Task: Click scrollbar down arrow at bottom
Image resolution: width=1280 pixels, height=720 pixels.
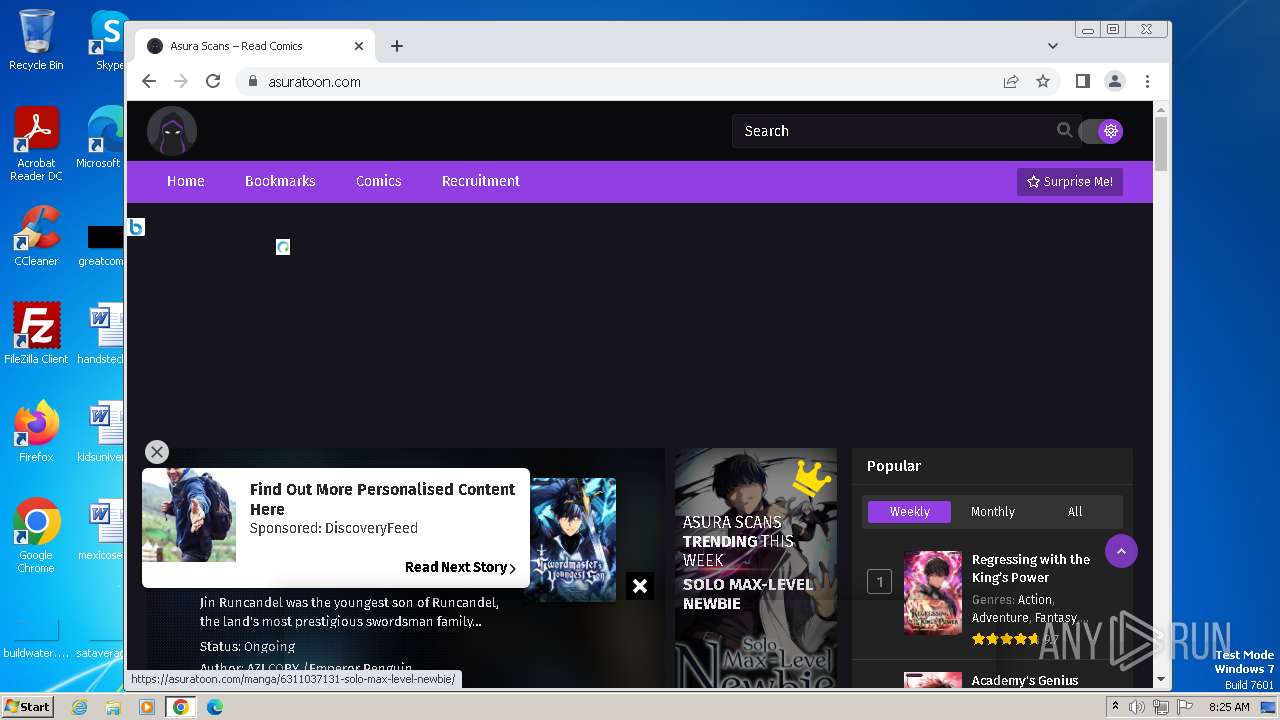Action: 1161,680
